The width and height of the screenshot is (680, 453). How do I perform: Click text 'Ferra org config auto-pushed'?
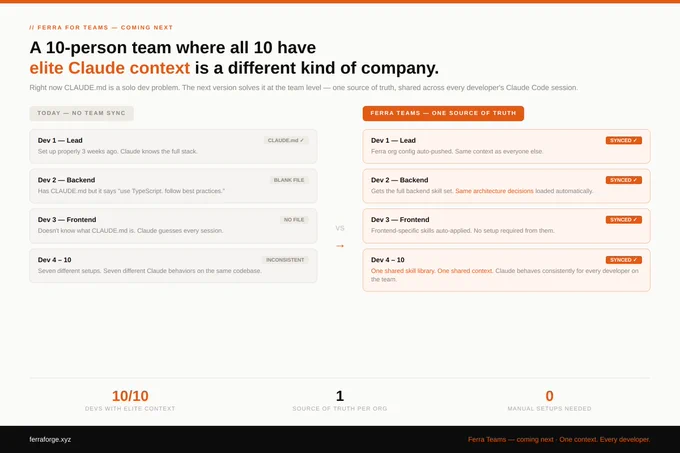click(412, 151)
